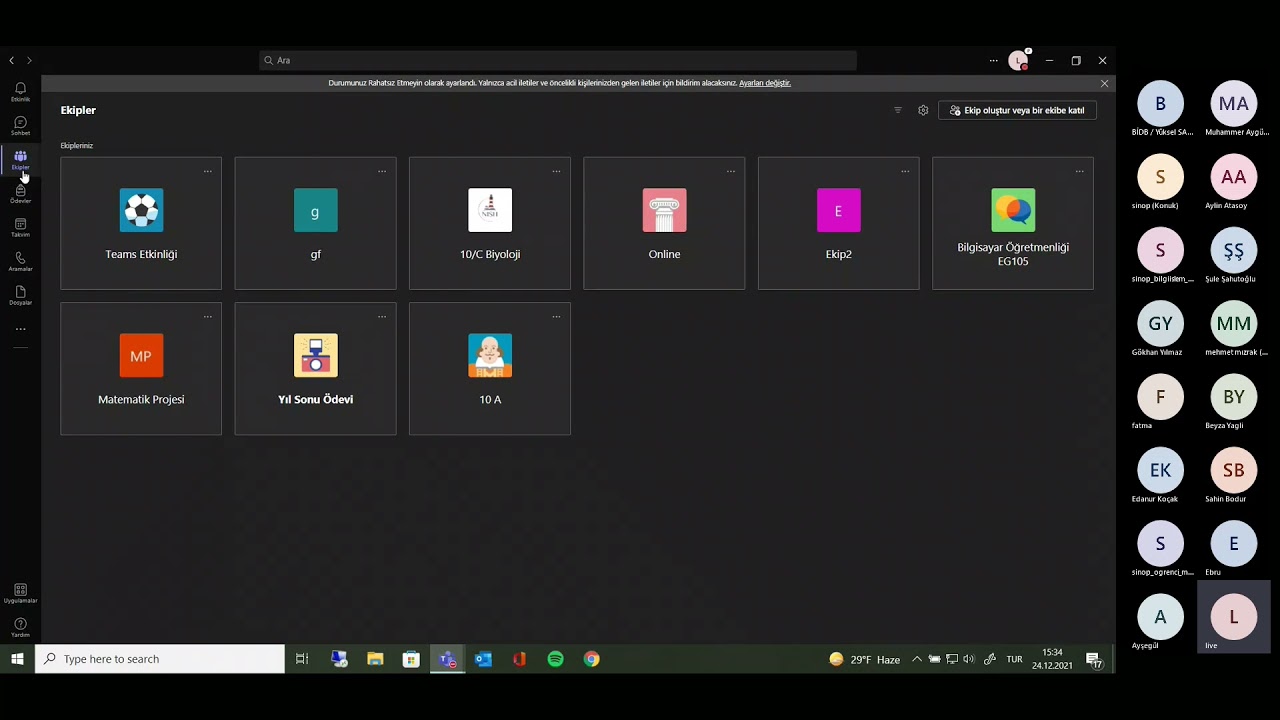Image resolution: width=1280 pixels, height=720 pixels.
Task: Open more options for Online team
Action: coord(731,171)
